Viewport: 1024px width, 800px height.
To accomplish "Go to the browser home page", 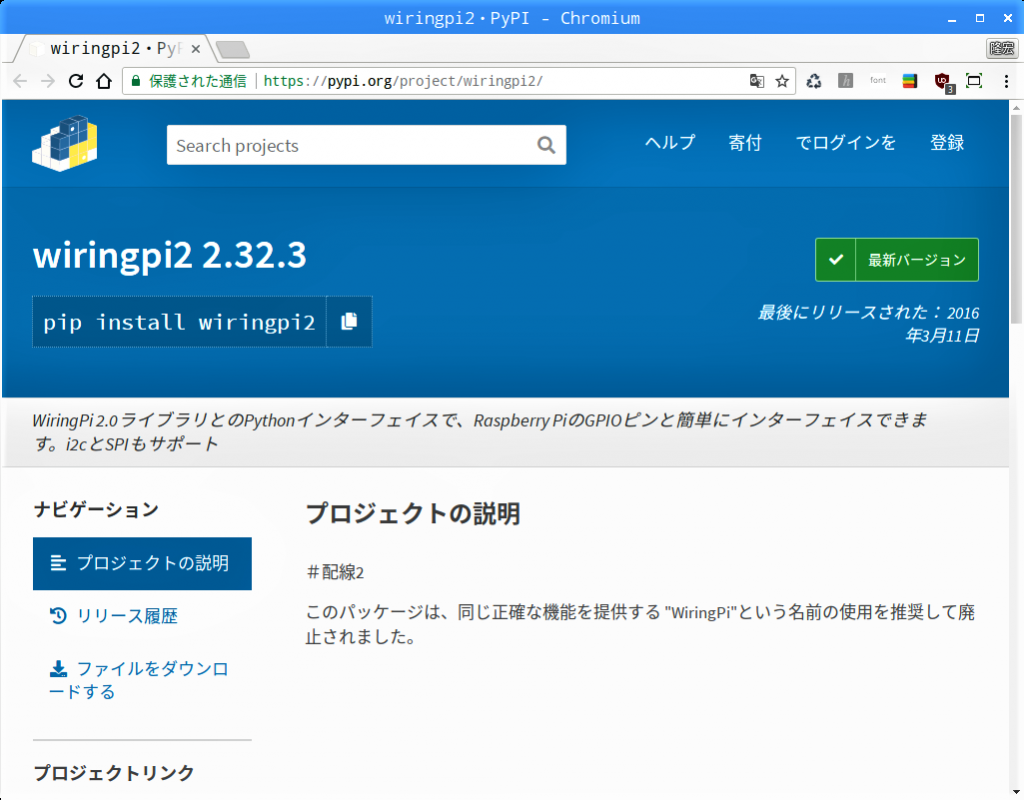I will tap(104, 81).
